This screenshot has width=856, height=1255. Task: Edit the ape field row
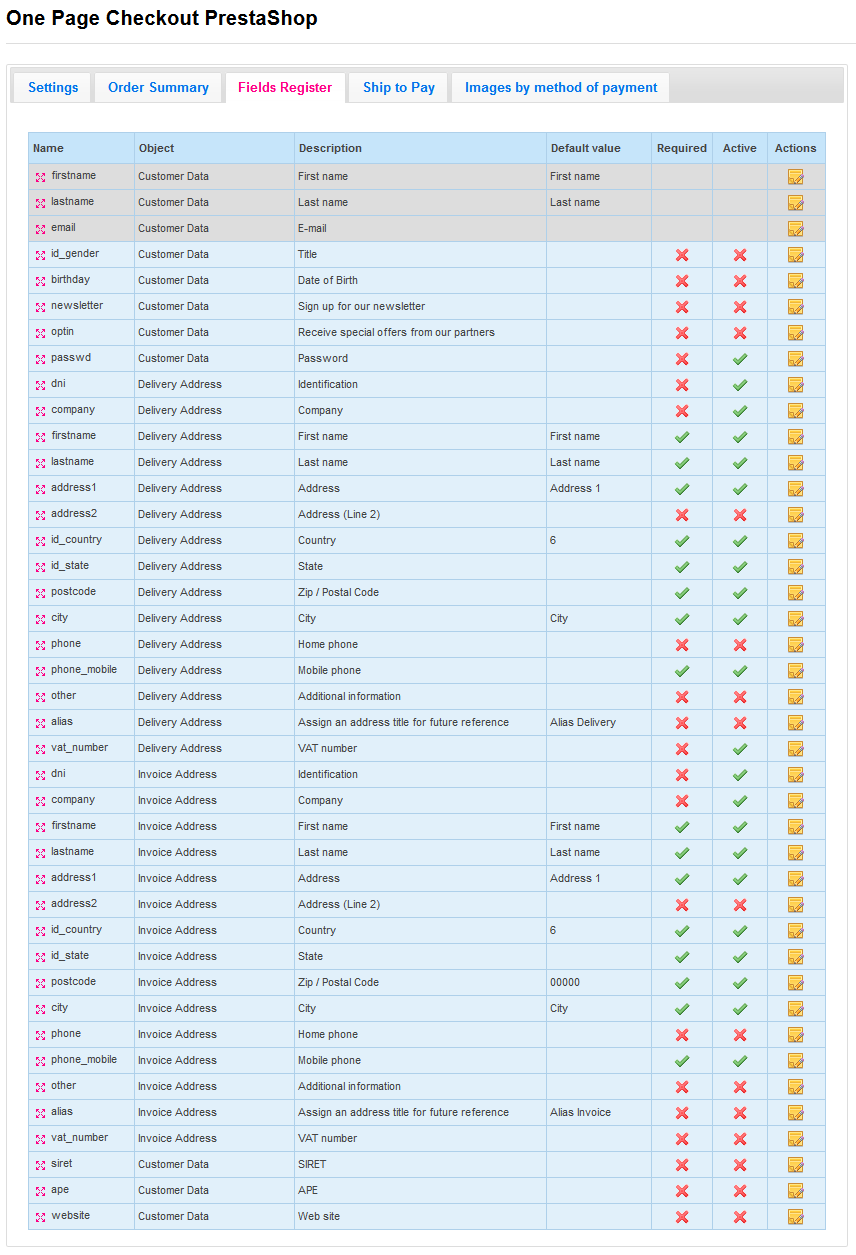coord(796,1191)
